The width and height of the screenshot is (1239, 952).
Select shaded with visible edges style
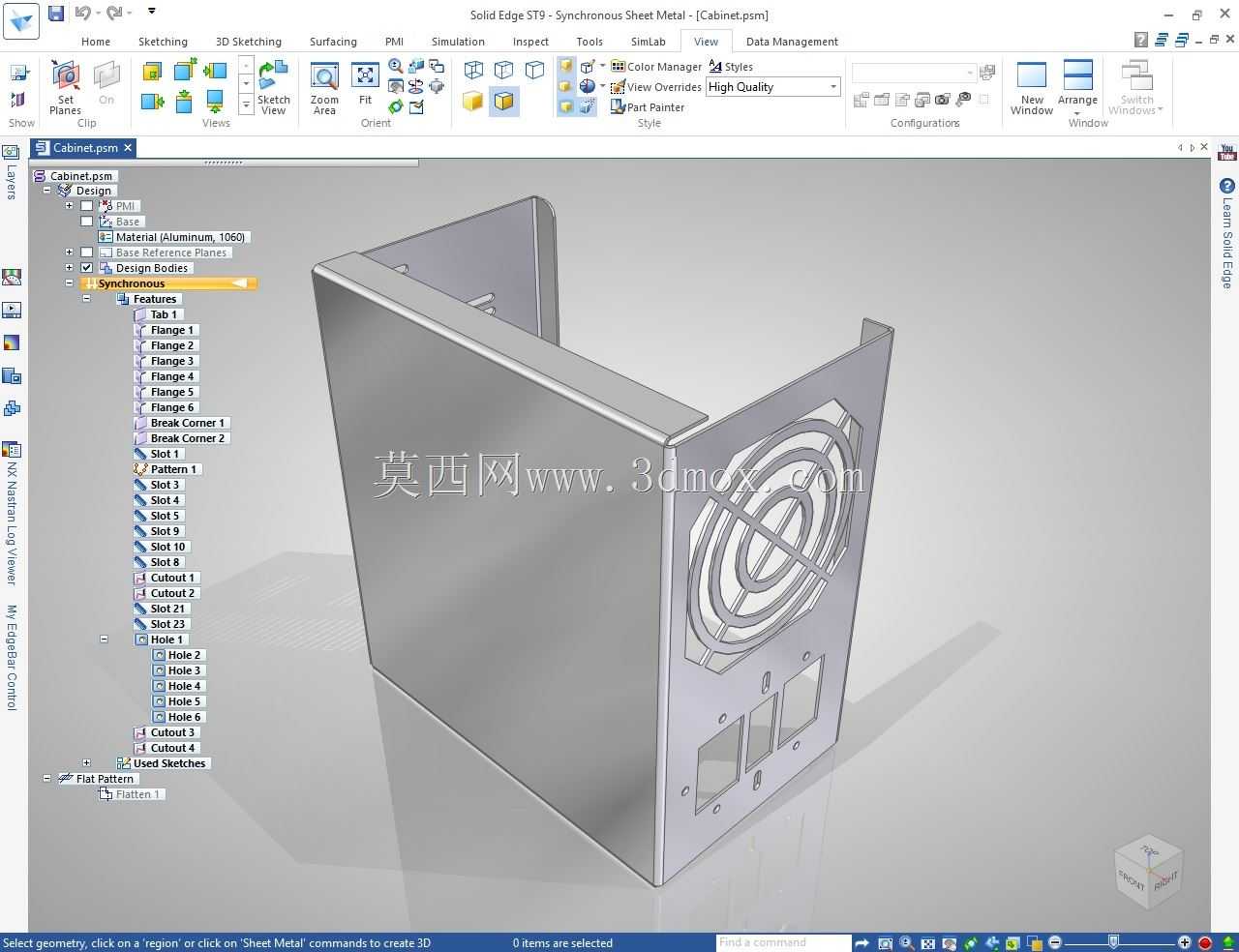tap(504, 101)
